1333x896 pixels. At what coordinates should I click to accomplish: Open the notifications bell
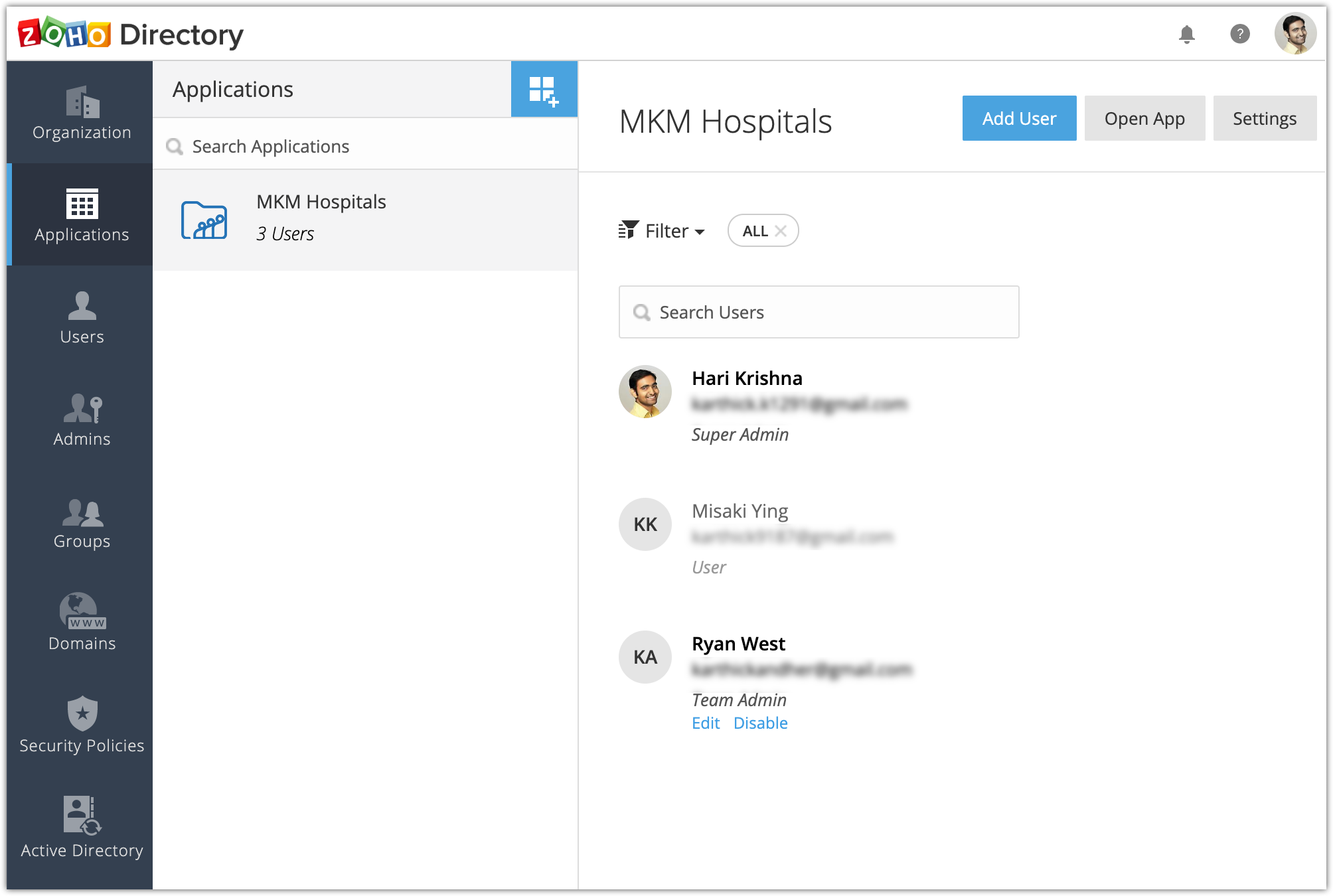(1186, 34)
